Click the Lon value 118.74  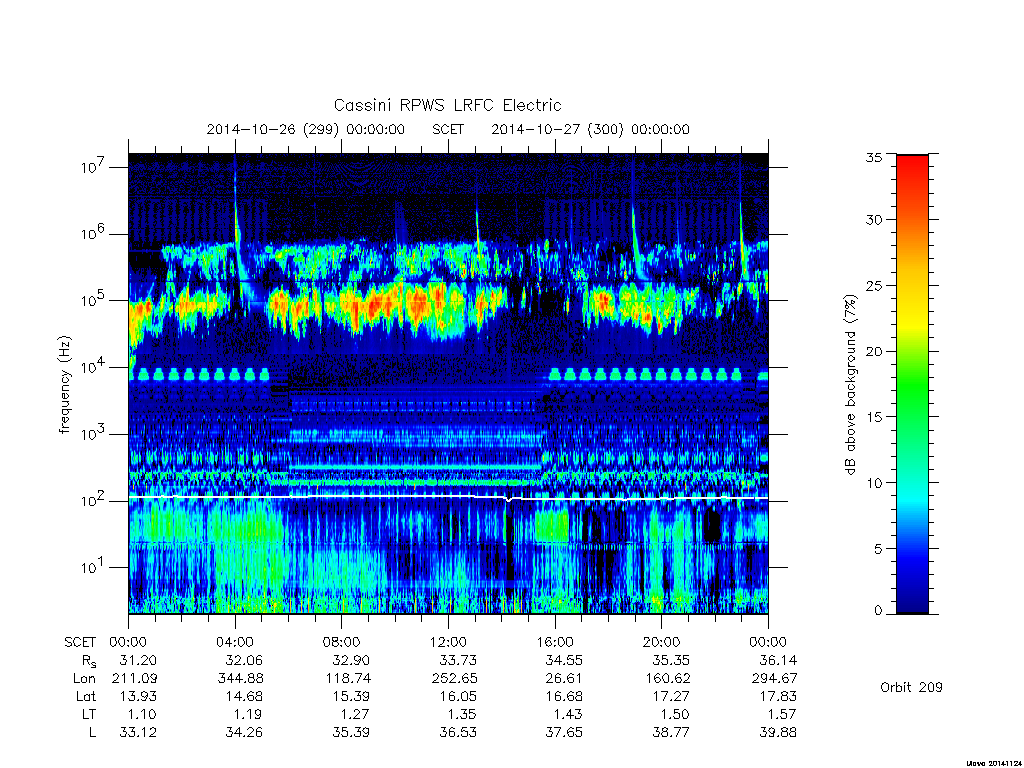point(347,679)
